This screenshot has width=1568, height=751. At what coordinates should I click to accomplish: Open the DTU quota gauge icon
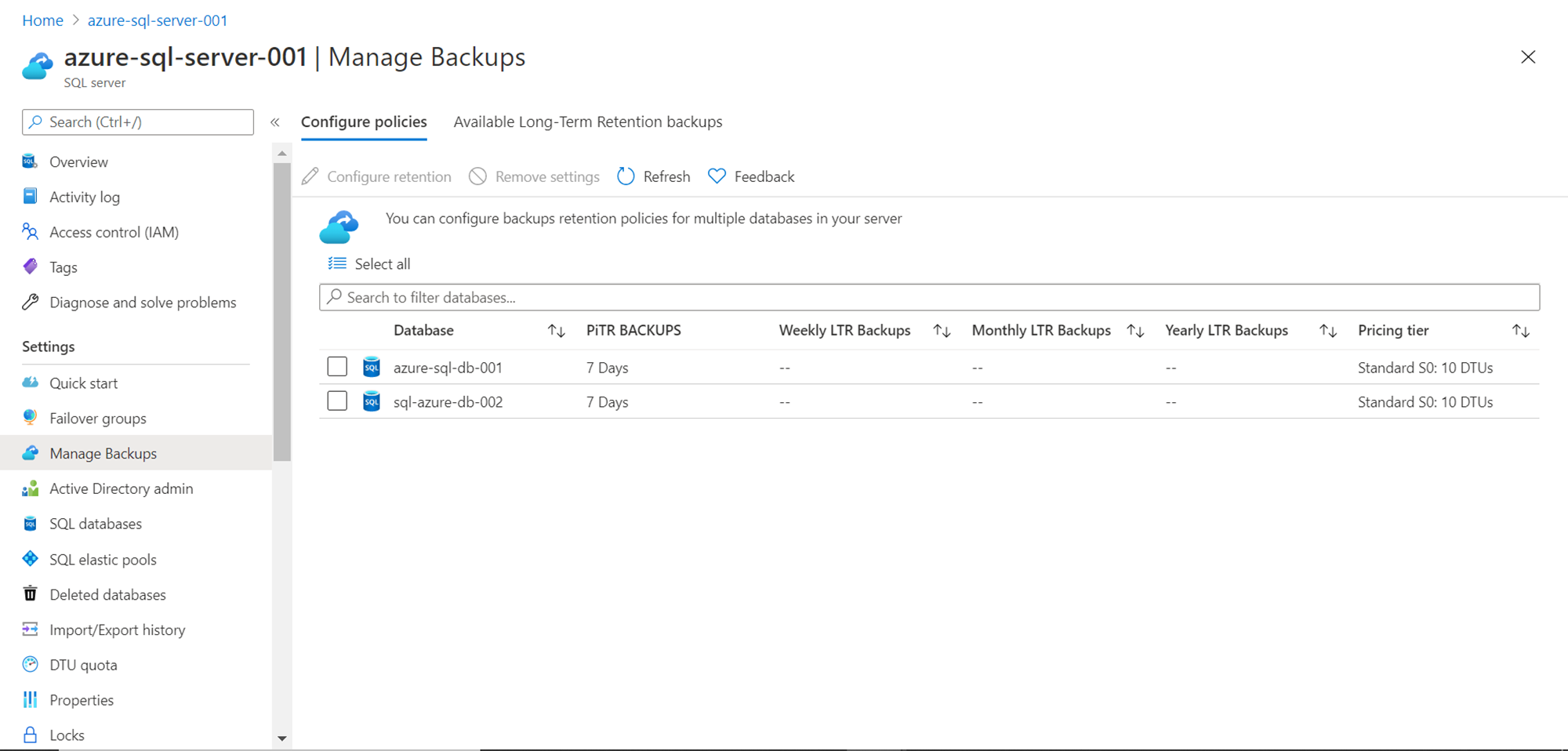click(x=30, y=665)
